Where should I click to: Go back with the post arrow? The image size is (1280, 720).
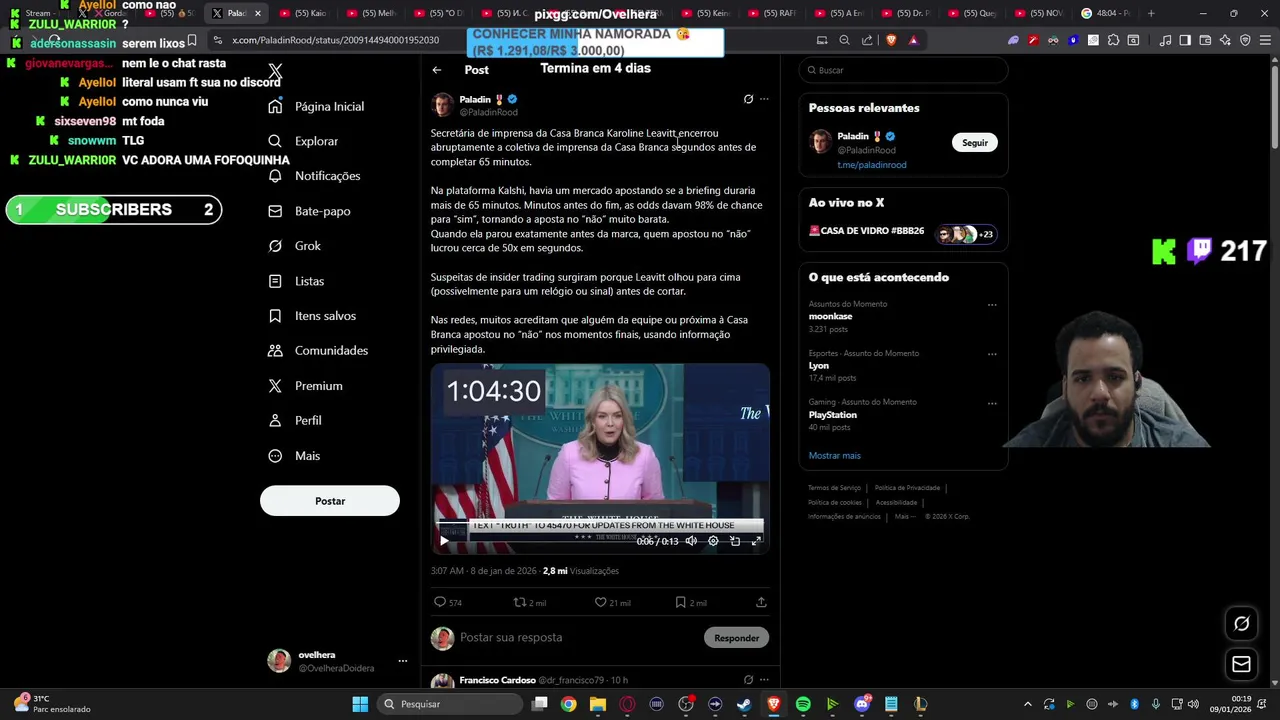(437, 70)
